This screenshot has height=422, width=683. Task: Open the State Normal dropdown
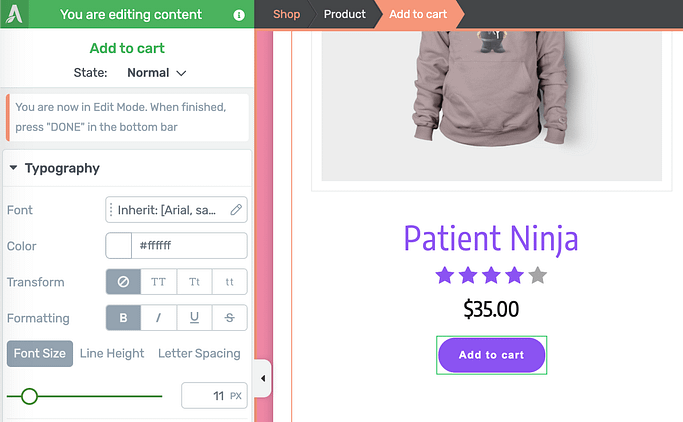point(156,73)
